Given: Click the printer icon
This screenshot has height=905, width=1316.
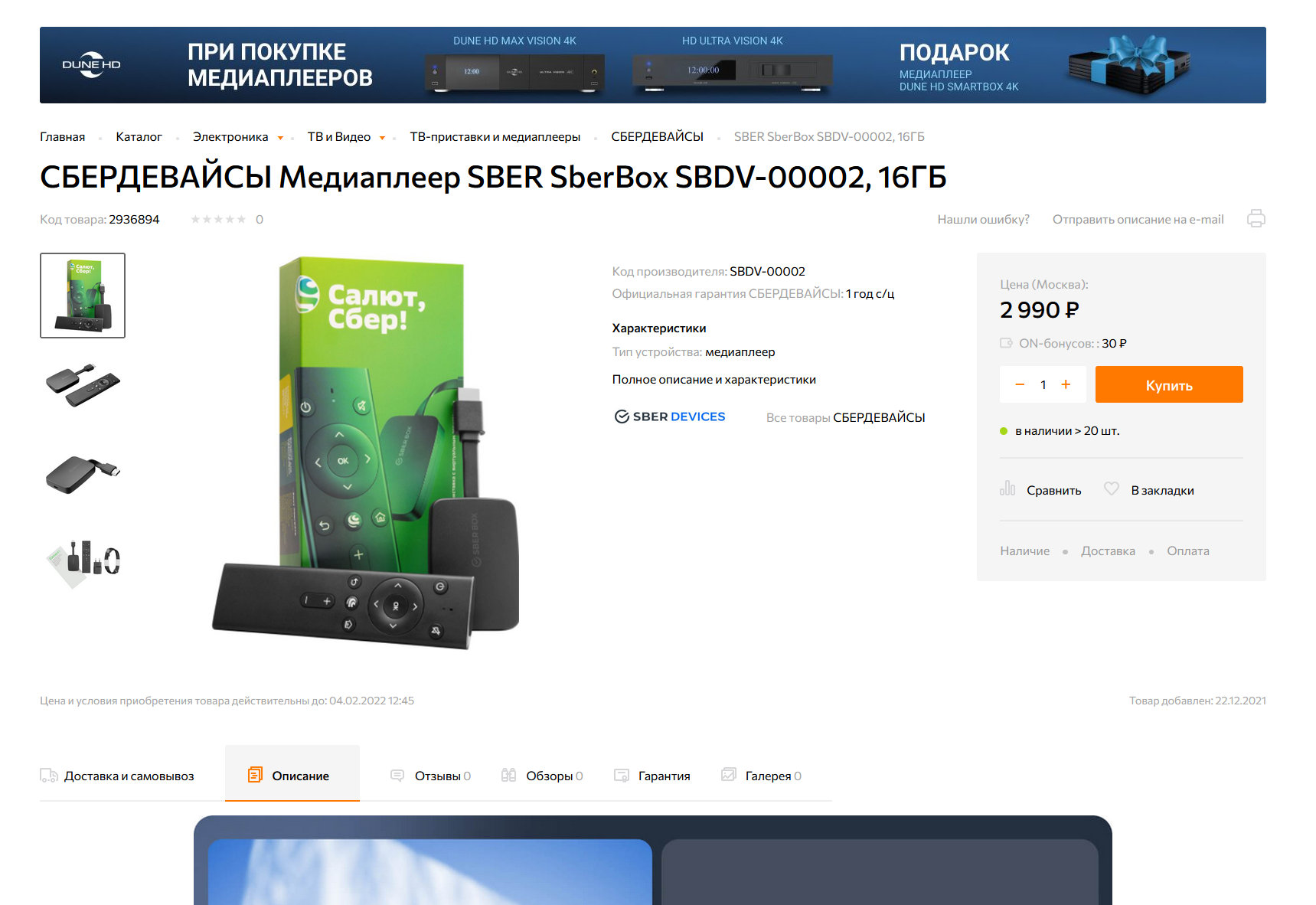Looking at the screenshot, I should 1256,218.
